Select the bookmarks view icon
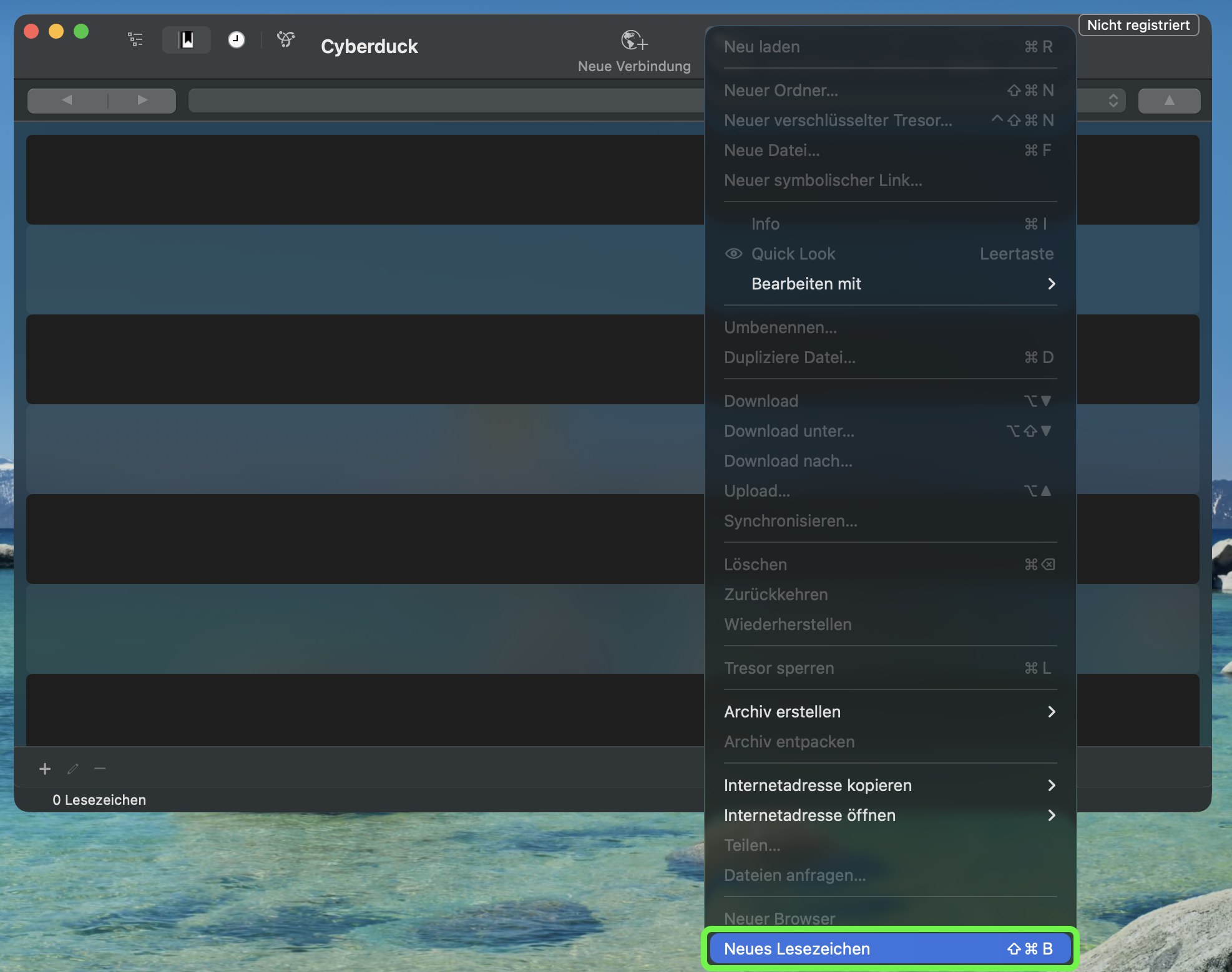The image size is (1232, 972). (187, 40)
